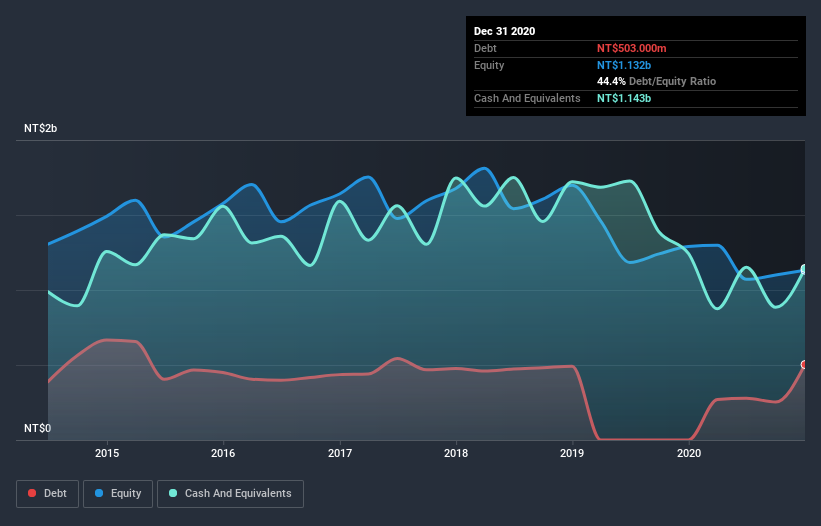Toggle the Cash And Equivalents legend series
Screen dimensions: 821x526
pos(230,494)
